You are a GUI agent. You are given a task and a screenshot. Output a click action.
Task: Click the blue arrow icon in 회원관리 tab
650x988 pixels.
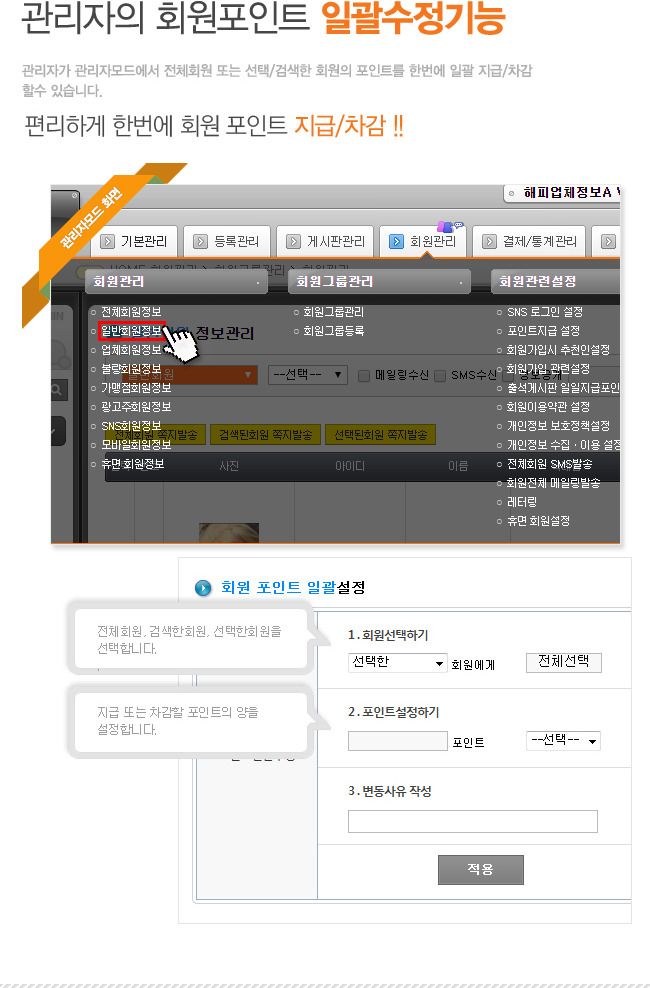pos(396,241)
